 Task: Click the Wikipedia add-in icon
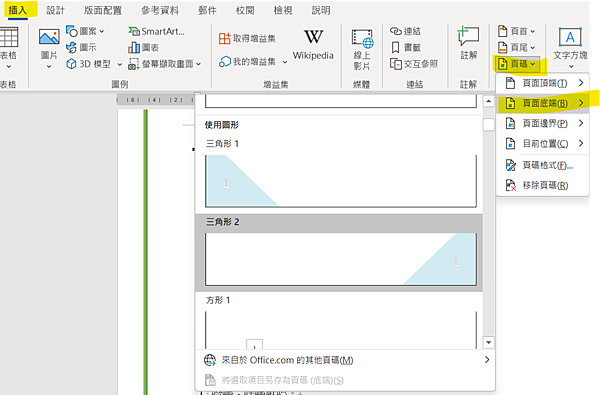(313, 37)
